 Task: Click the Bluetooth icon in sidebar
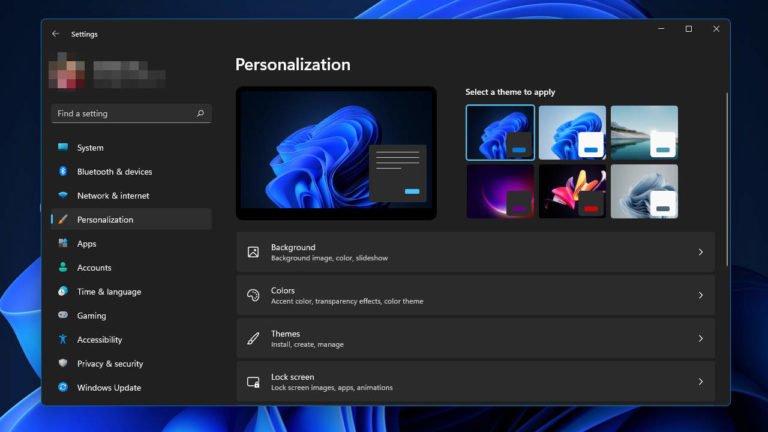tap(63, 171)
